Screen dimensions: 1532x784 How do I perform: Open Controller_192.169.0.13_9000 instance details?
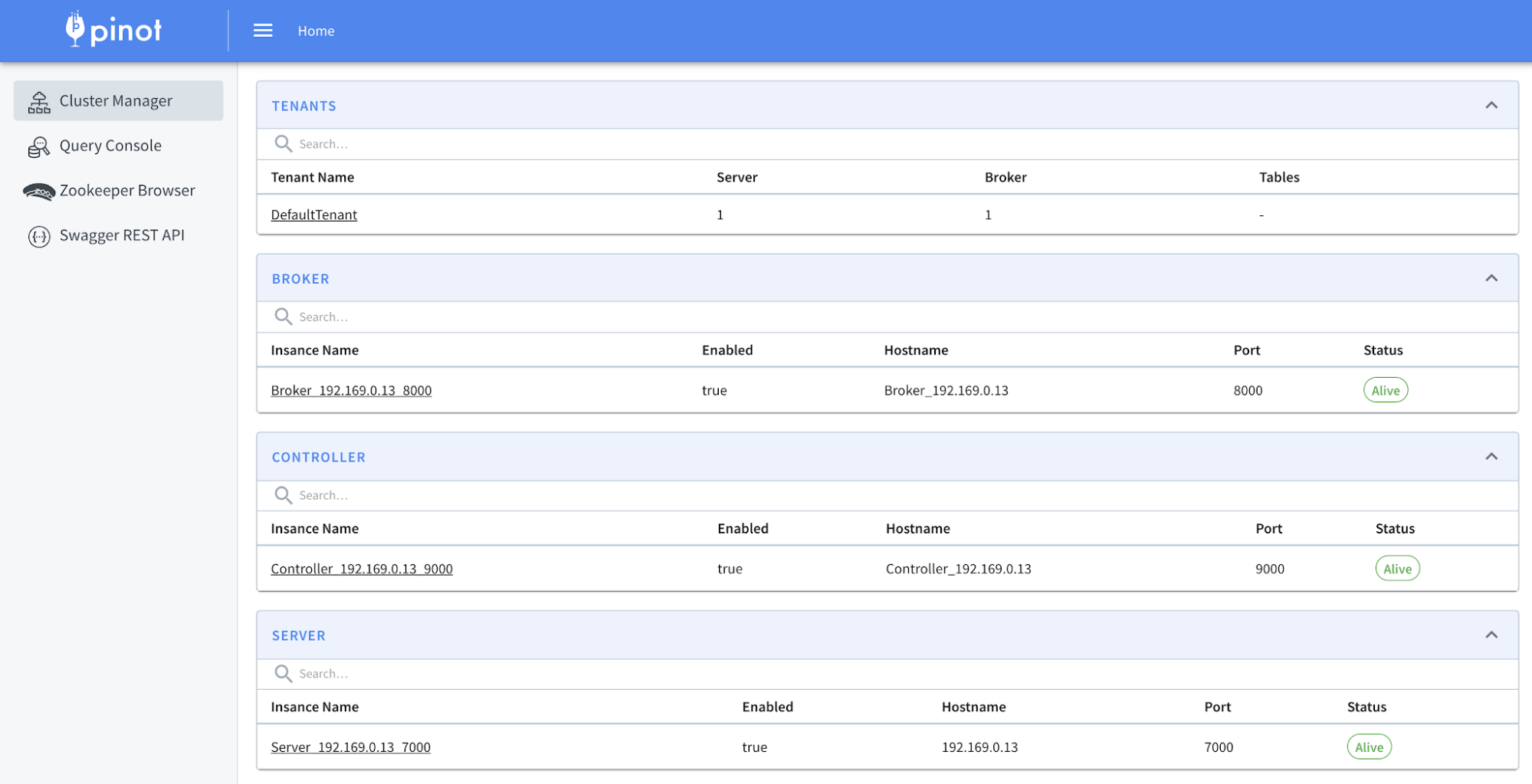(361, 569)
